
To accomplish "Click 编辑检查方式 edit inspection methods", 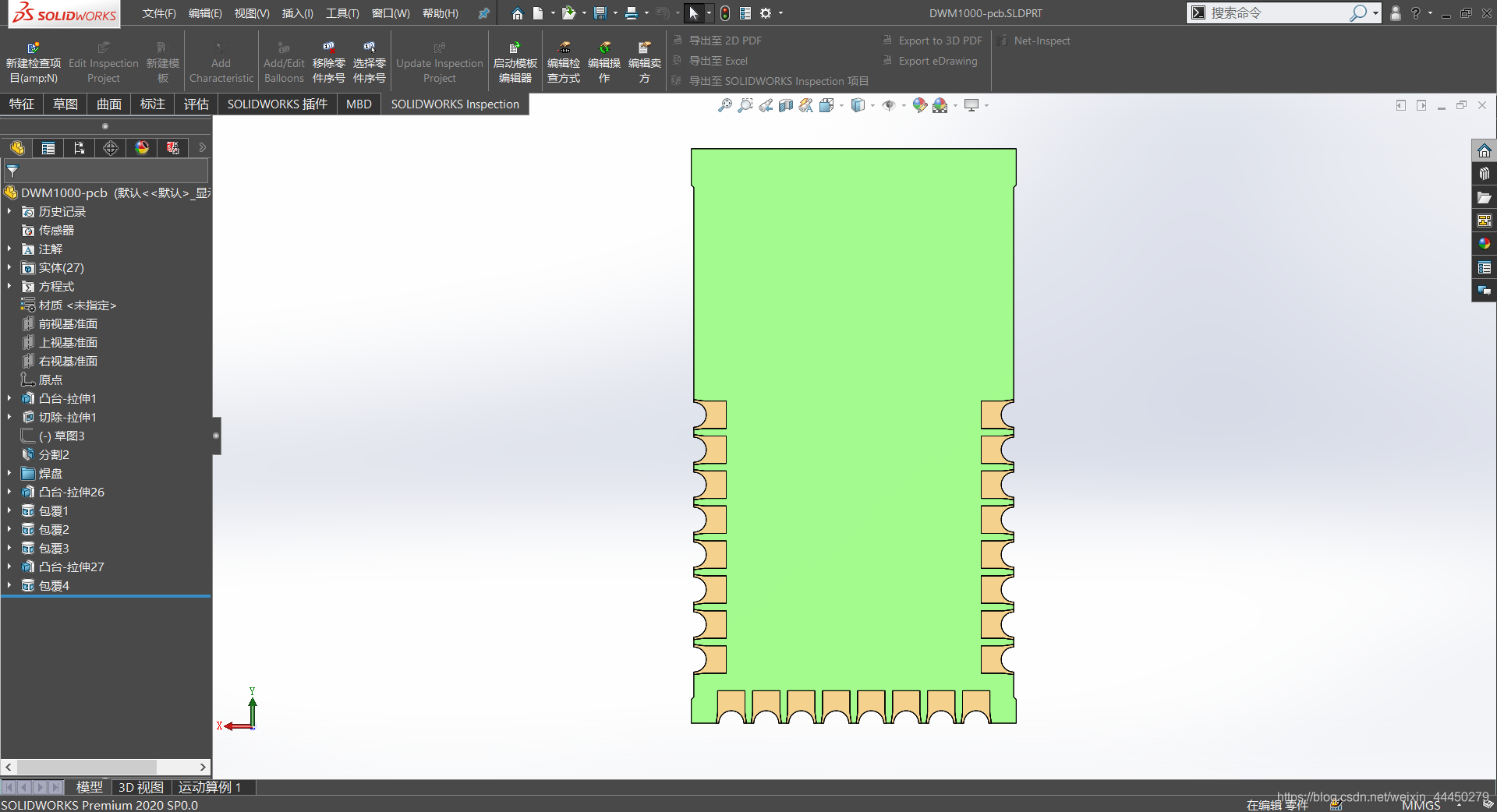I will coord(564,63).
